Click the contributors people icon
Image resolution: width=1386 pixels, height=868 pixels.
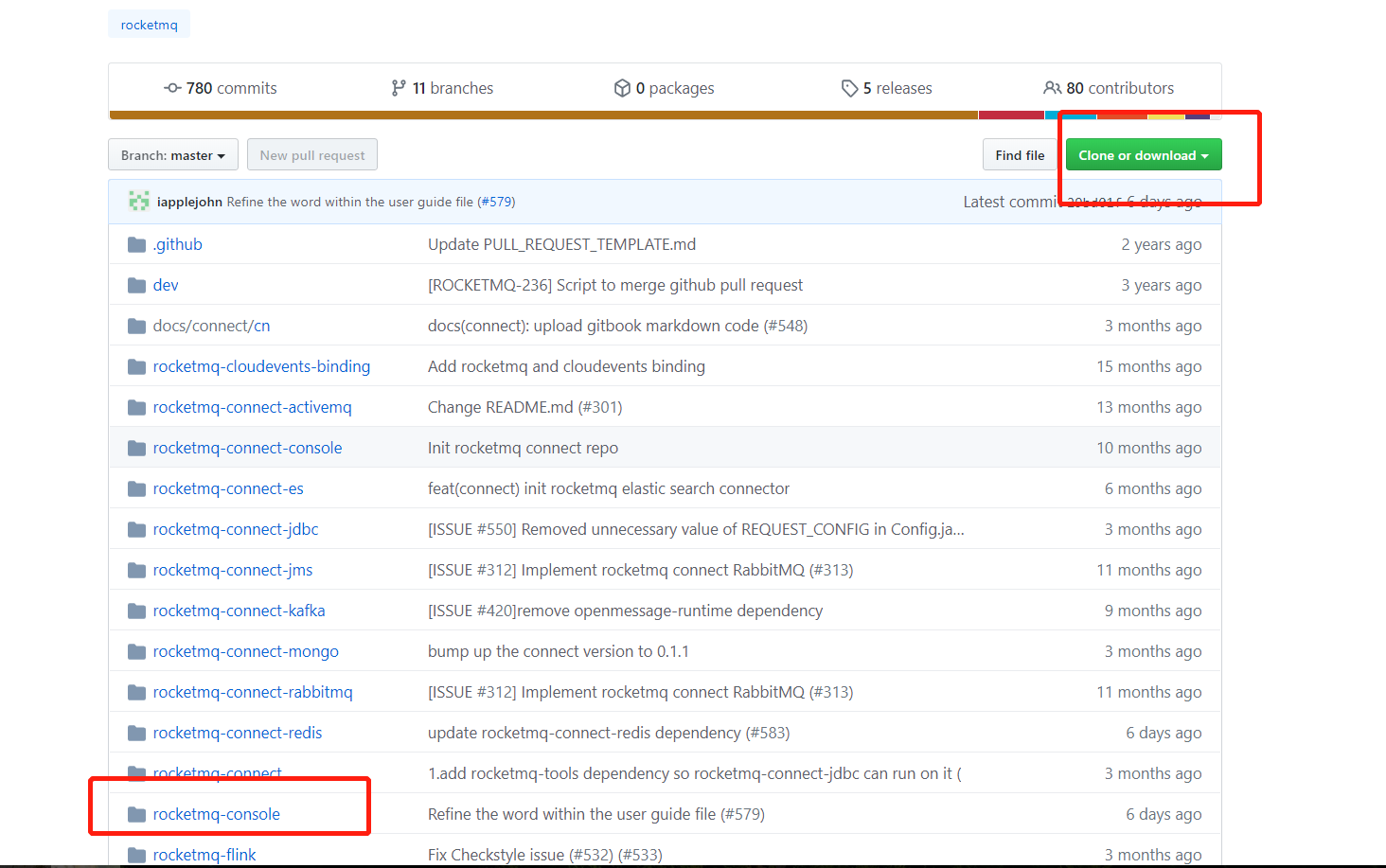tap(1052, 88)
